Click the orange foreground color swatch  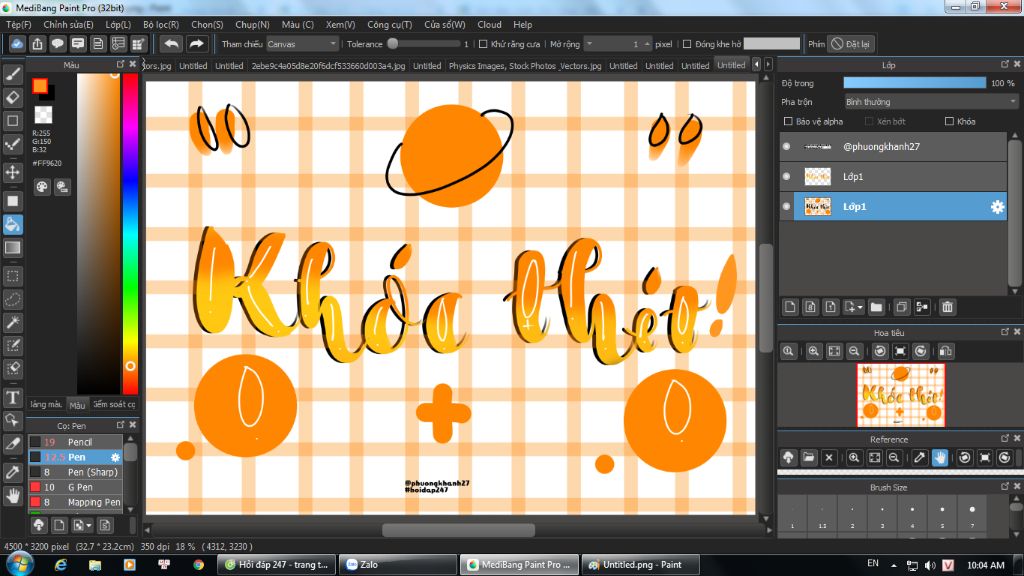click(x=40, y=86)
